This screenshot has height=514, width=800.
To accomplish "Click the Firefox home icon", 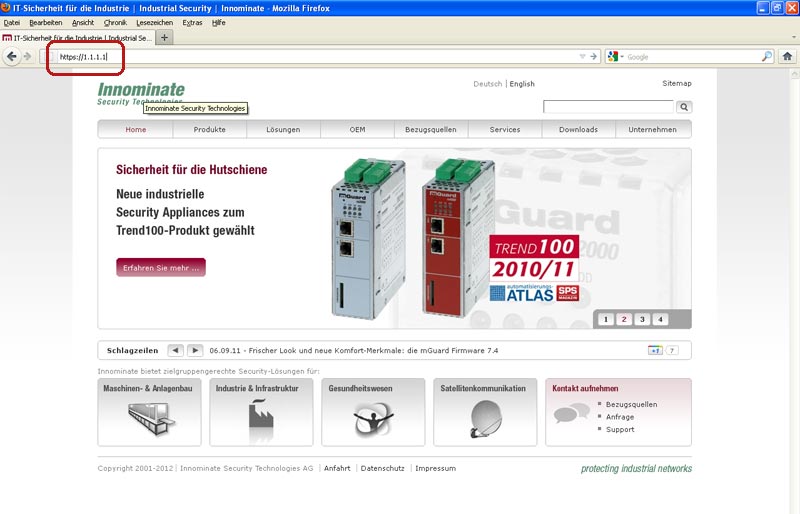I will point(787,57).
